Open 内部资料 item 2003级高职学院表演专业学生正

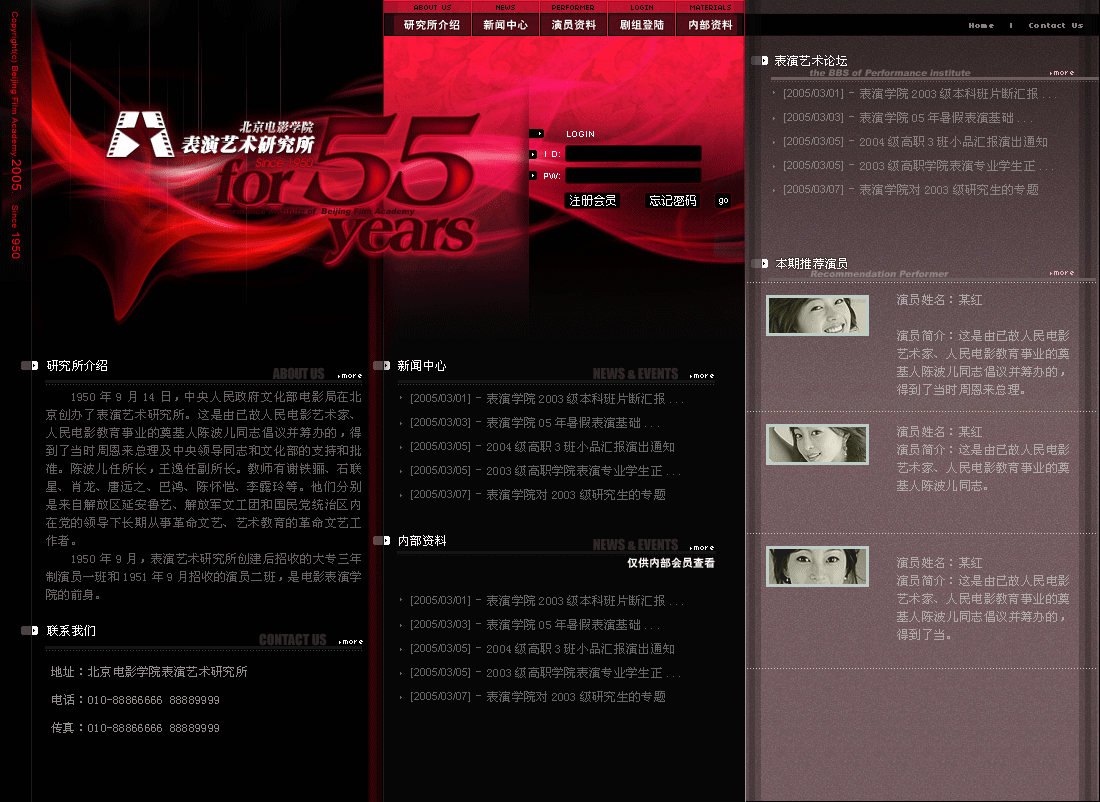click(545, 673)
